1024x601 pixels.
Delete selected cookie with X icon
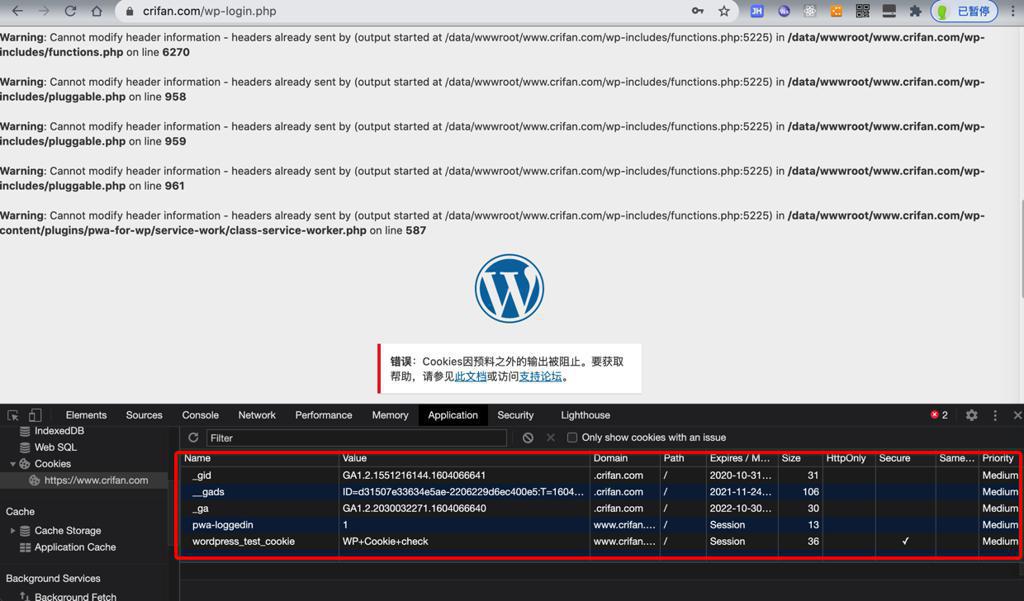click(551, 438)
